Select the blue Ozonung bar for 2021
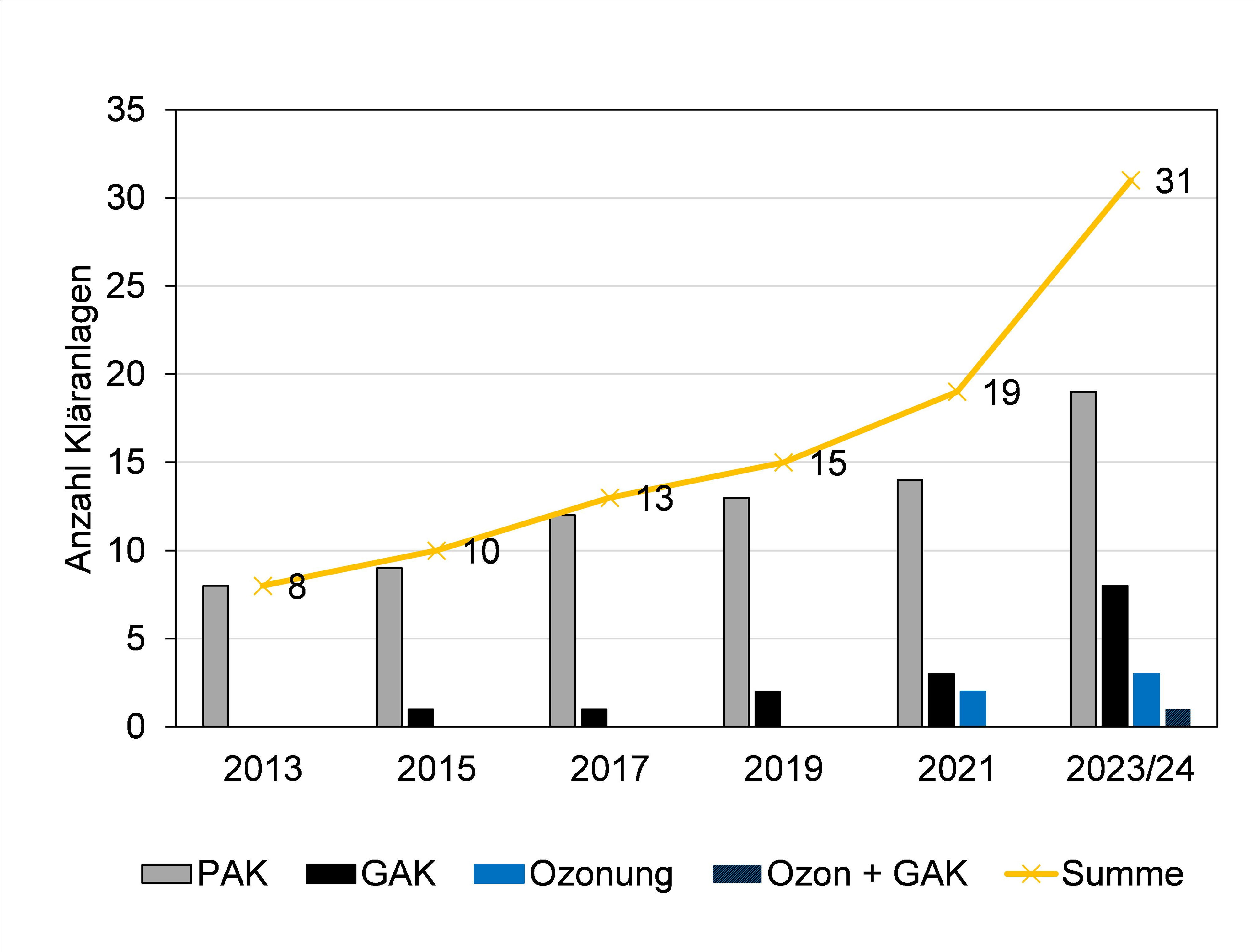This screenshot has width=1255, height=952. point(972,709)
